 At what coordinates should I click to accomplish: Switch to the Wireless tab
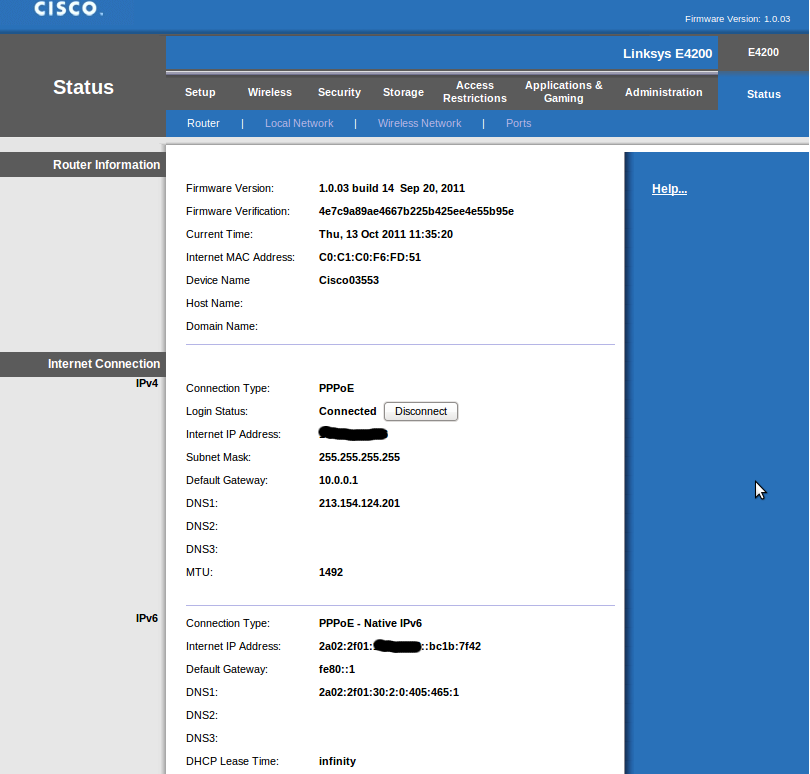click(270, 92)
